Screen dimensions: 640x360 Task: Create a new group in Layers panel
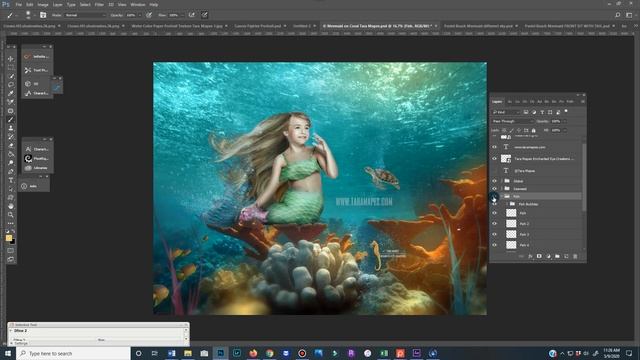[x=557, y=256]
